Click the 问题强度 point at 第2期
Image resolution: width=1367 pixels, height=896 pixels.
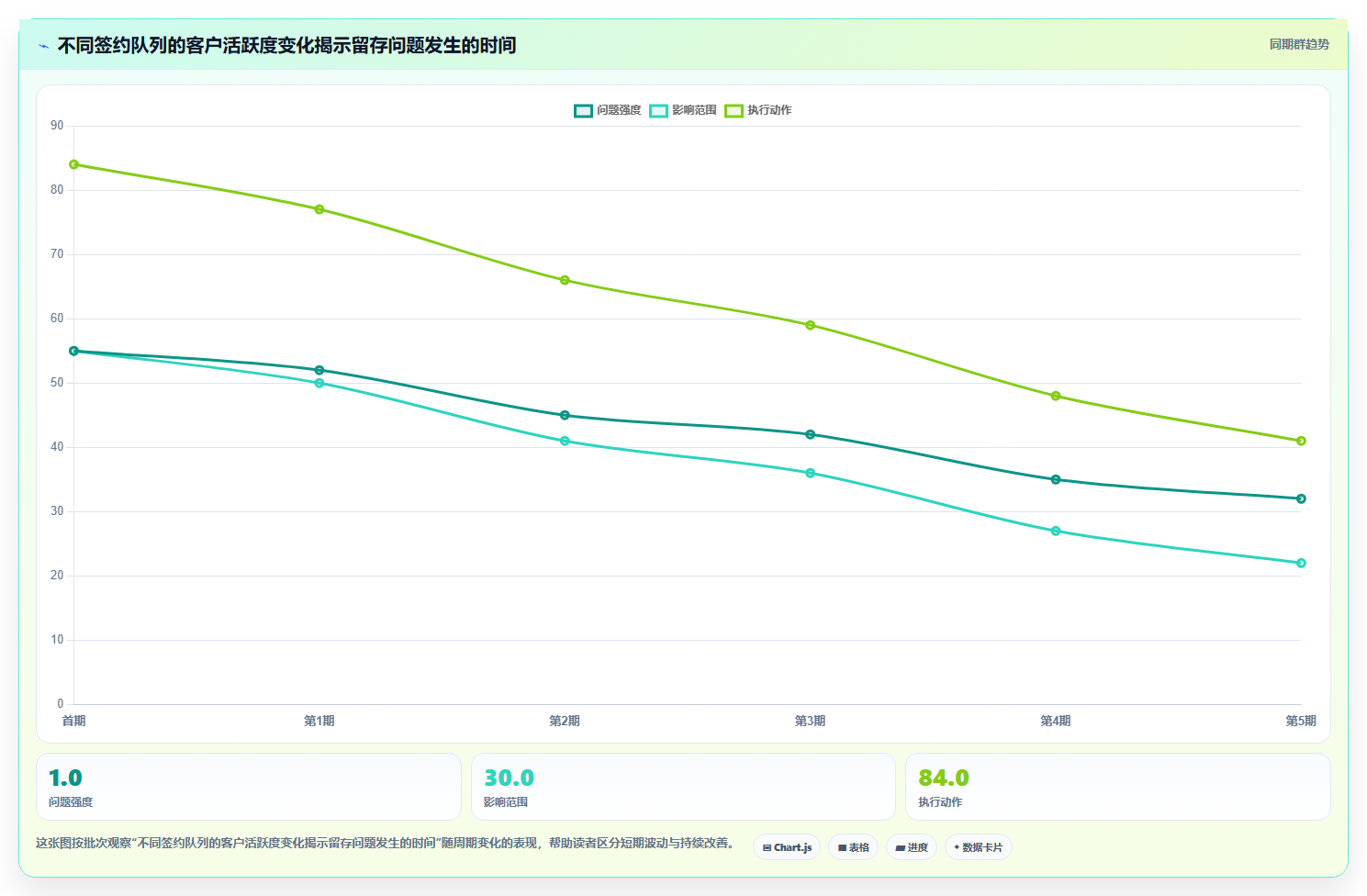point(565,415)
